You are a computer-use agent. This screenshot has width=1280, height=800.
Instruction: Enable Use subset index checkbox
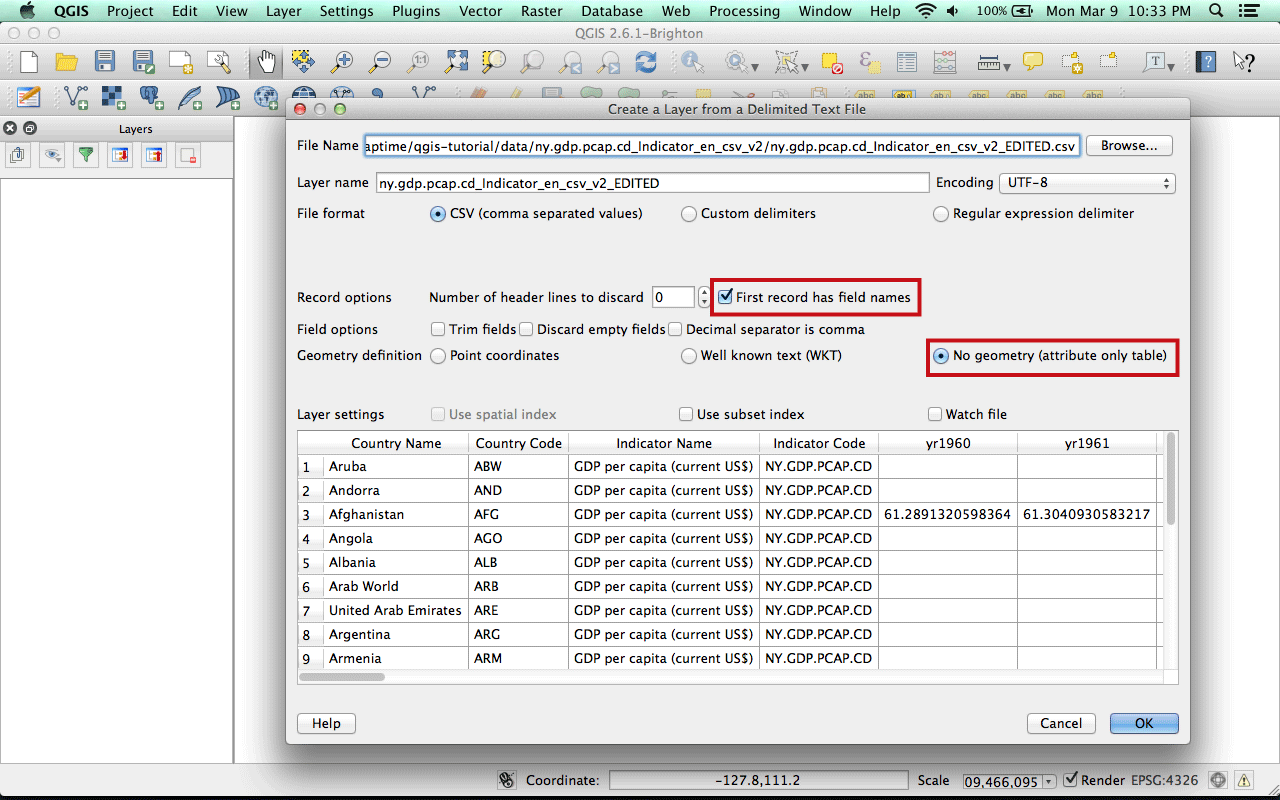(686, 414)
